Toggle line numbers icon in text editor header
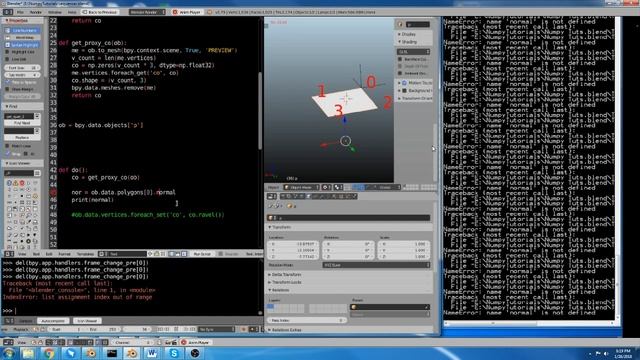 171,254
